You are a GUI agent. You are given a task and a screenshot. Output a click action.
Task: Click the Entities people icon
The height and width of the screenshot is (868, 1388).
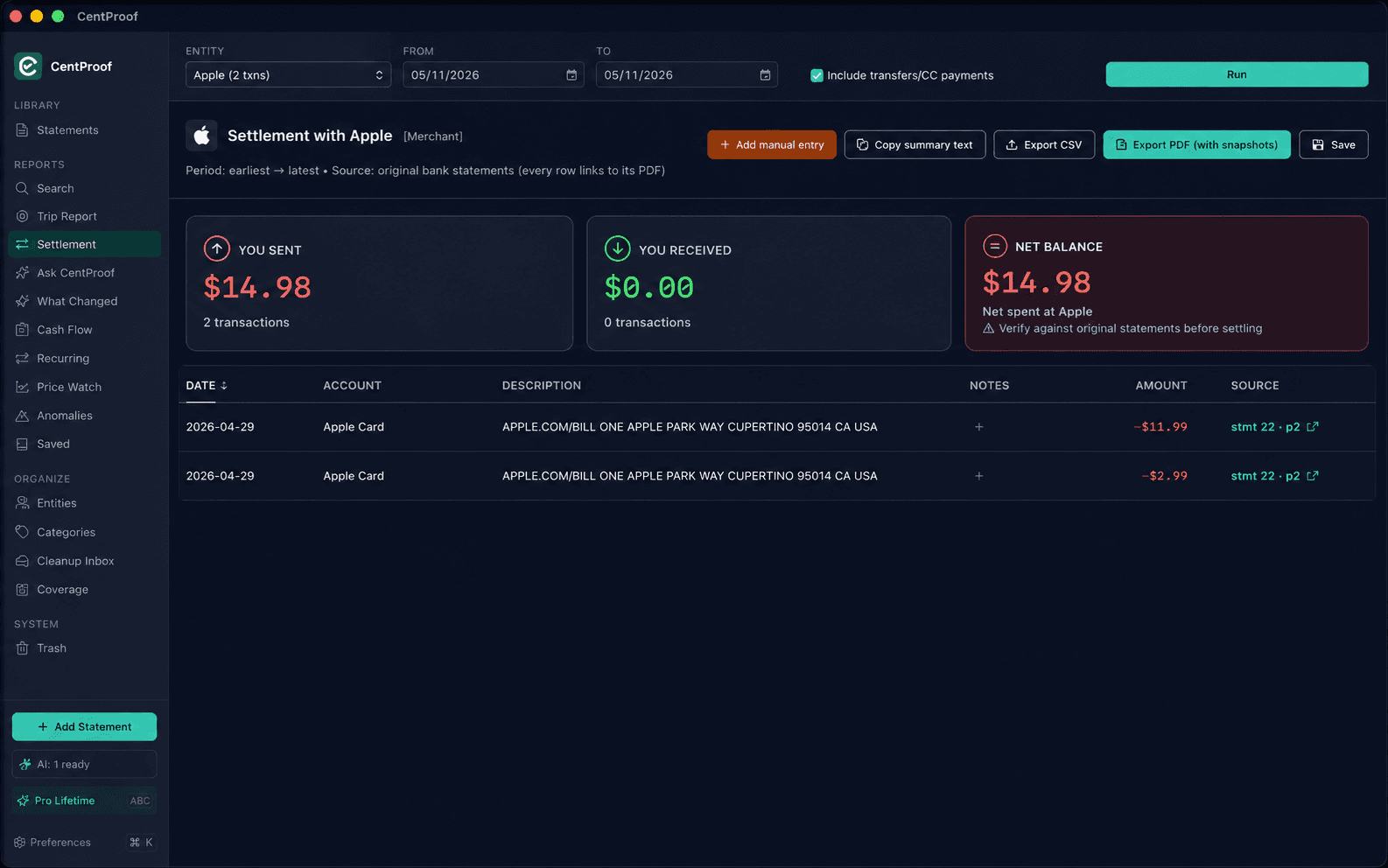pyautogui.click(x=23, y=503)
